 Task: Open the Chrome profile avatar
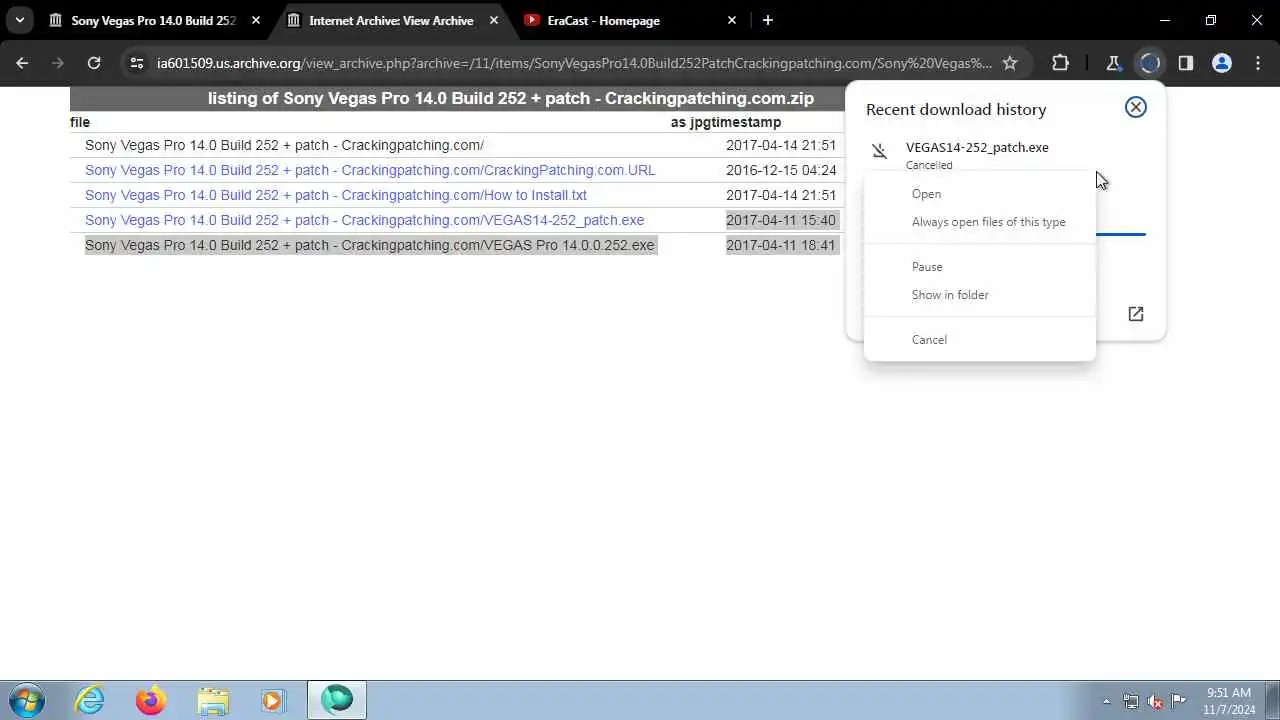coord(1221,63)
